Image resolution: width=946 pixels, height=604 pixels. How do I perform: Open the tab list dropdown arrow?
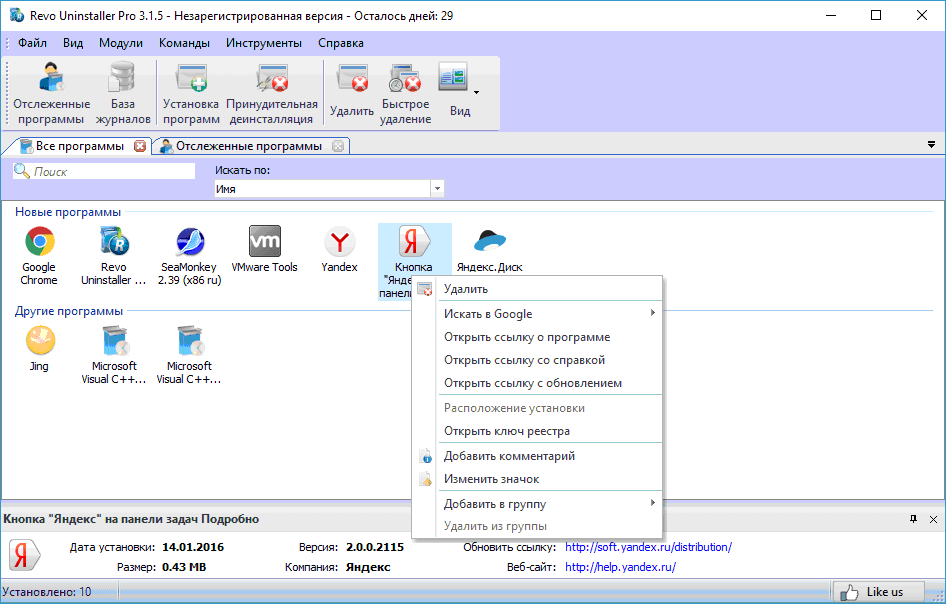[x=932, y=145]
